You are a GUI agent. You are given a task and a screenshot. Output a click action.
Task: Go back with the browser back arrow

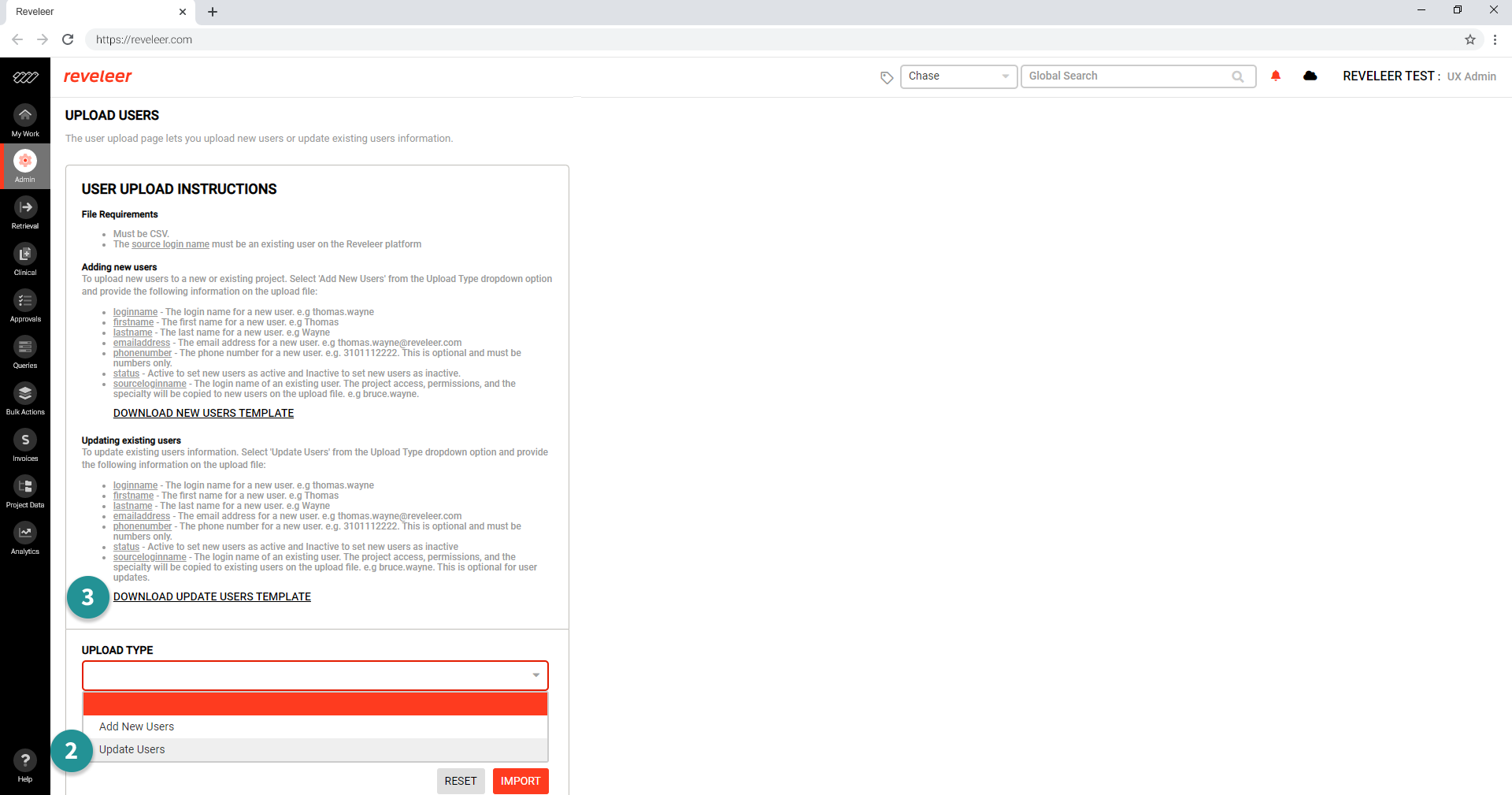tap(17, 39)
